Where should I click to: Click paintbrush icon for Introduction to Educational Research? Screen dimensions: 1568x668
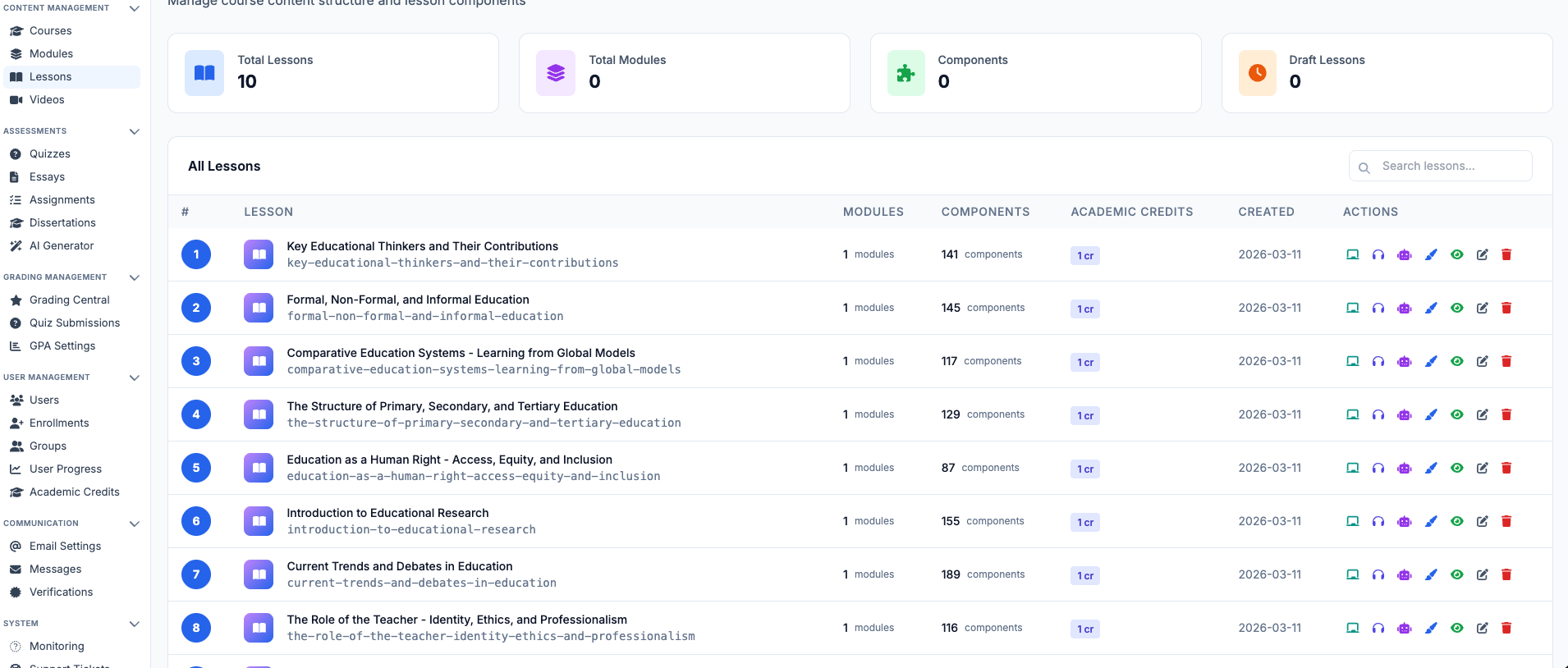[1431, 521]
